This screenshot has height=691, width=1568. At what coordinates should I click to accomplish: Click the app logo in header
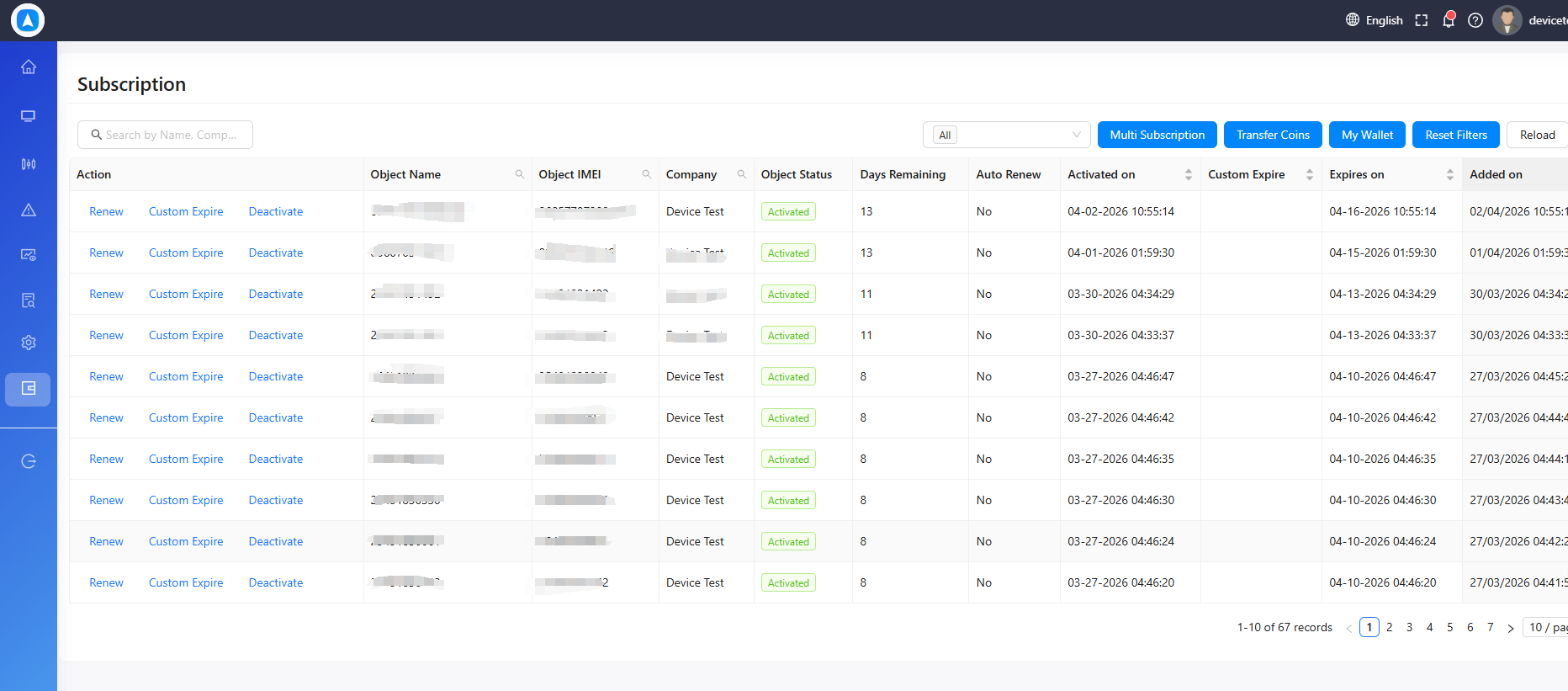(28, 20)
